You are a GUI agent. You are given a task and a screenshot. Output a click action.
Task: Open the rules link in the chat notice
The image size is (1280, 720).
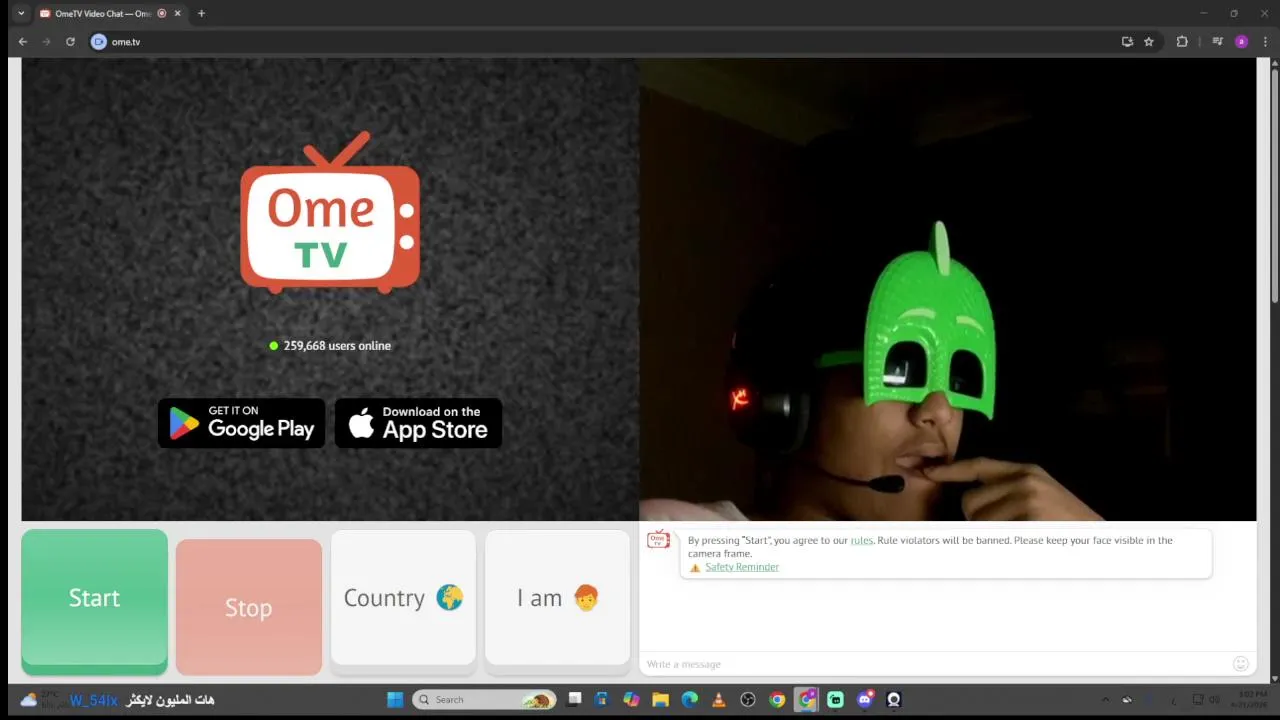[x=861, y=540]
